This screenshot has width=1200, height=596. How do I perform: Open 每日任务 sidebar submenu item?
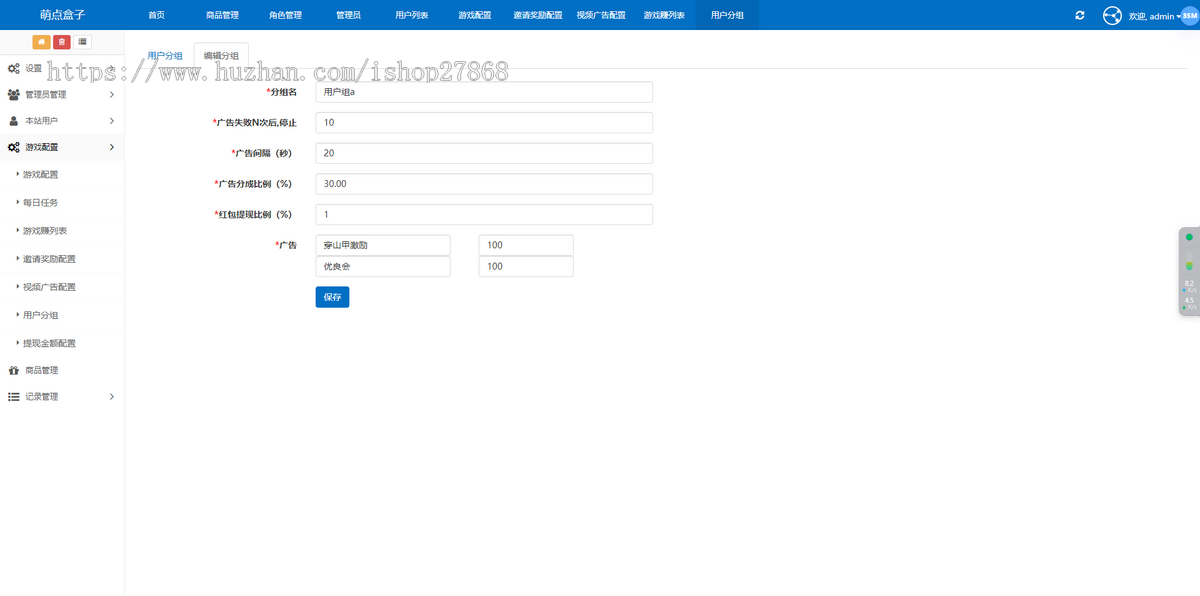pyautogui.click(x=40, y=203)
